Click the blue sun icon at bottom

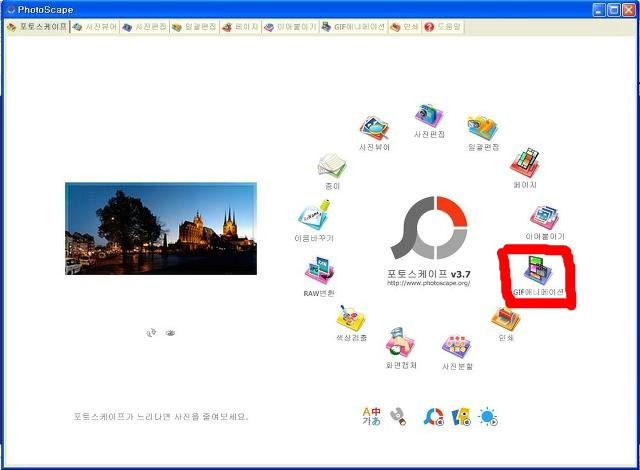[488, 417]
